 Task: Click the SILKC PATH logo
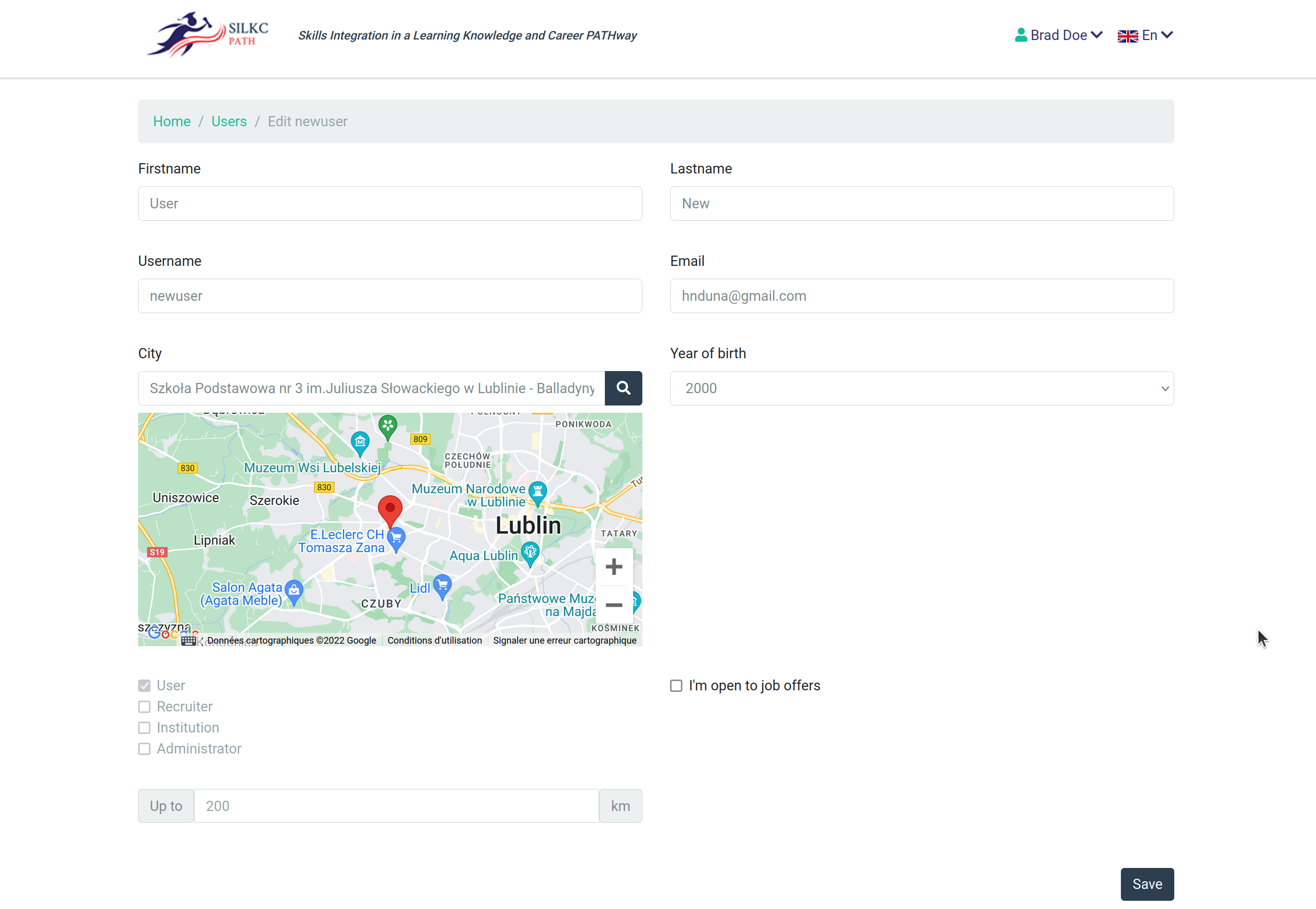(x=208, y=35)
